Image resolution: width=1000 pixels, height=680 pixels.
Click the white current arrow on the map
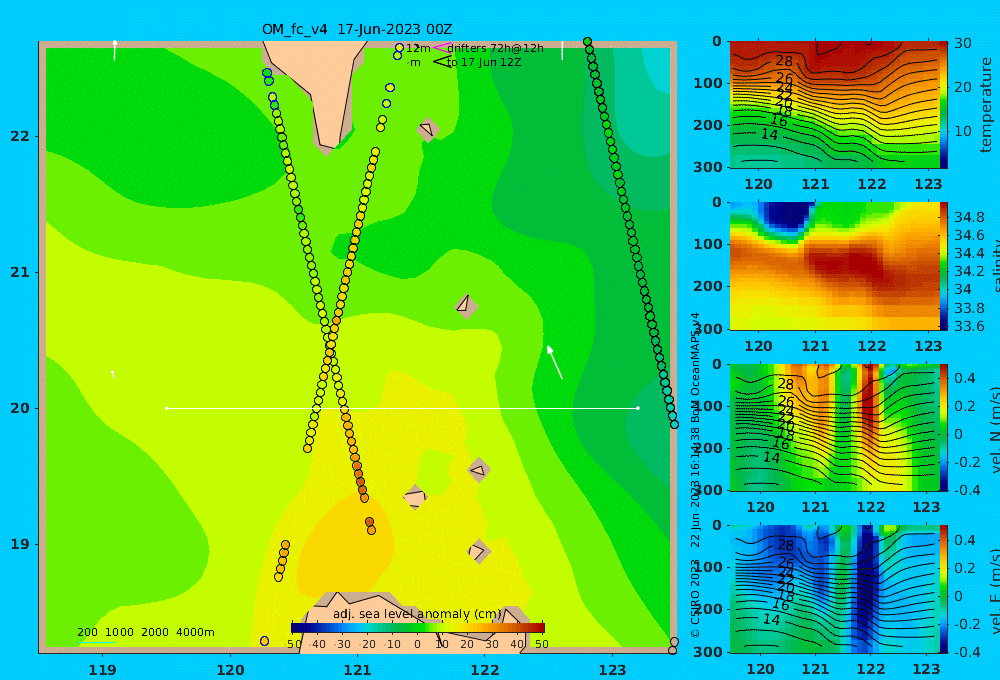coord(555,362)
